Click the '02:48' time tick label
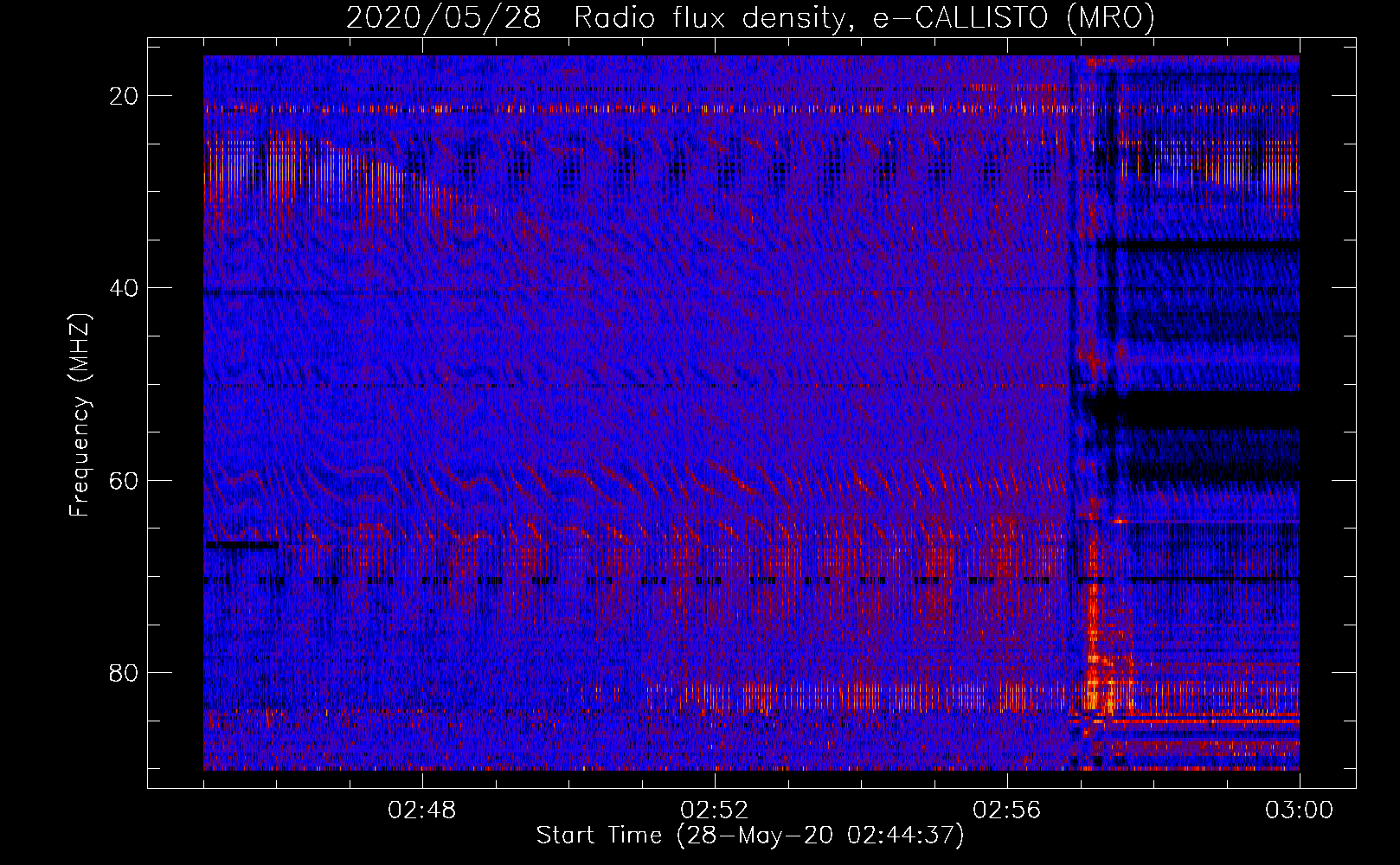This screenshot has width=1400, height=865. click(x=422, y=811)
